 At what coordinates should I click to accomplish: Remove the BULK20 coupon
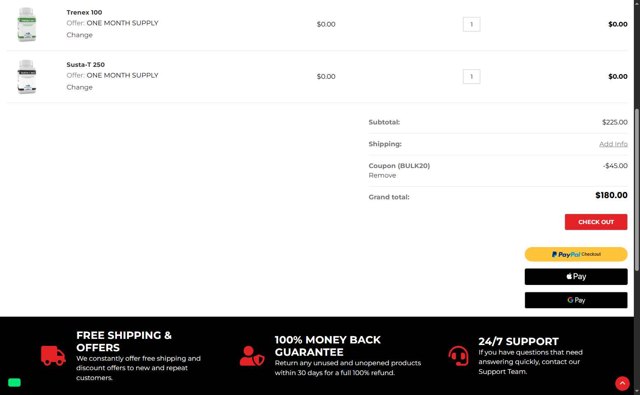382,175
